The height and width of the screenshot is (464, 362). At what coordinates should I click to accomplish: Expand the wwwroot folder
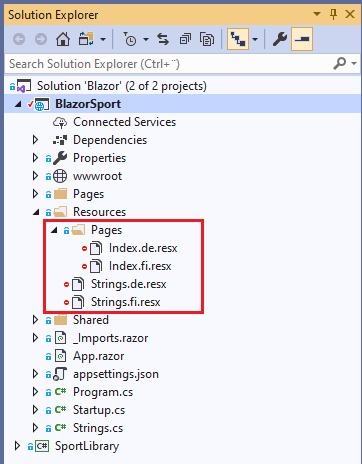[35, 176]
